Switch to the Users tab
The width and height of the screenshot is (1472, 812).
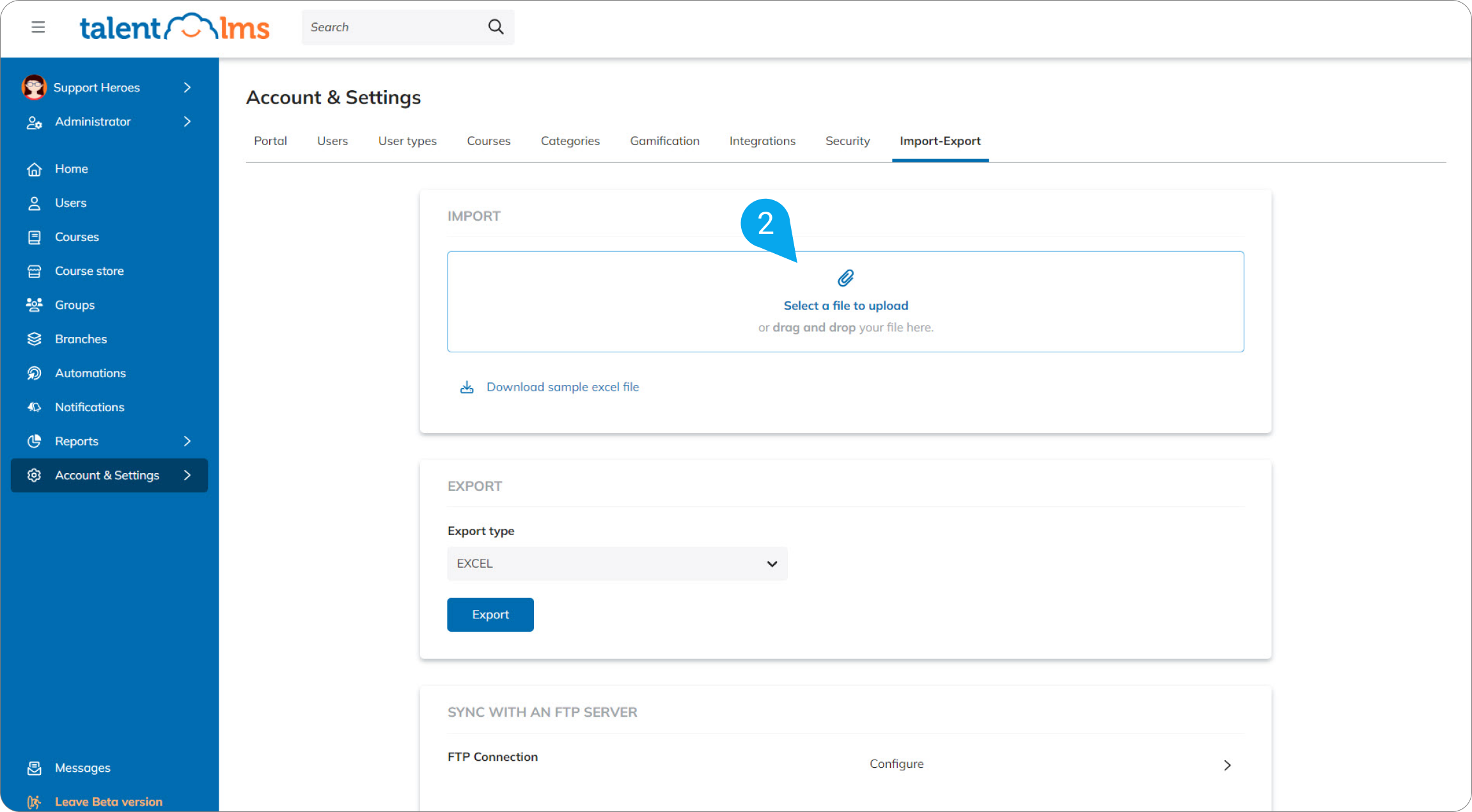[333, 141]
